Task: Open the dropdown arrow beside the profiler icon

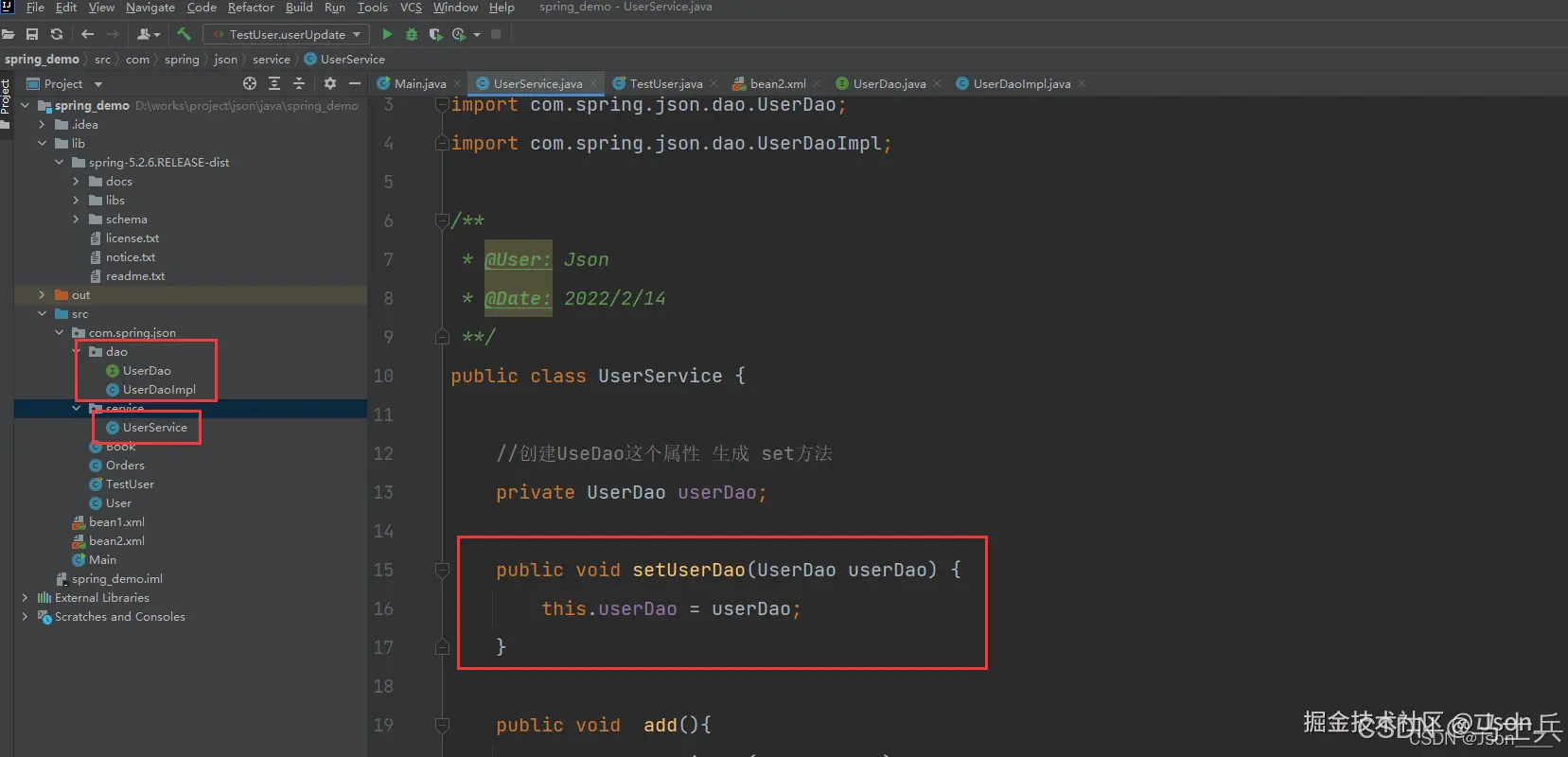Action: pyautogui.click(x=477, y=35)
